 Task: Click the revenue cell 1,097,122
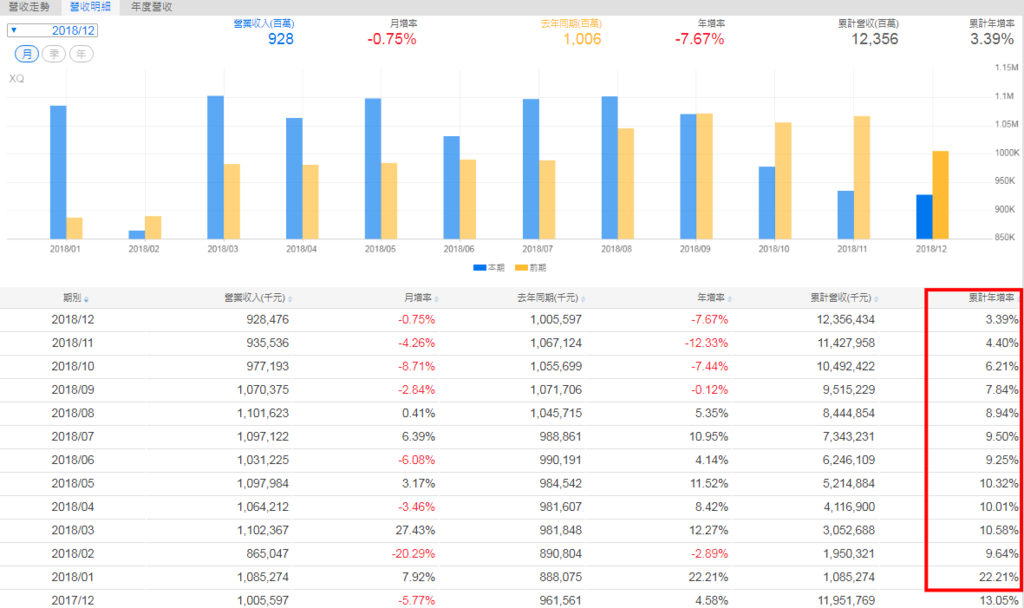pos(263,437)
